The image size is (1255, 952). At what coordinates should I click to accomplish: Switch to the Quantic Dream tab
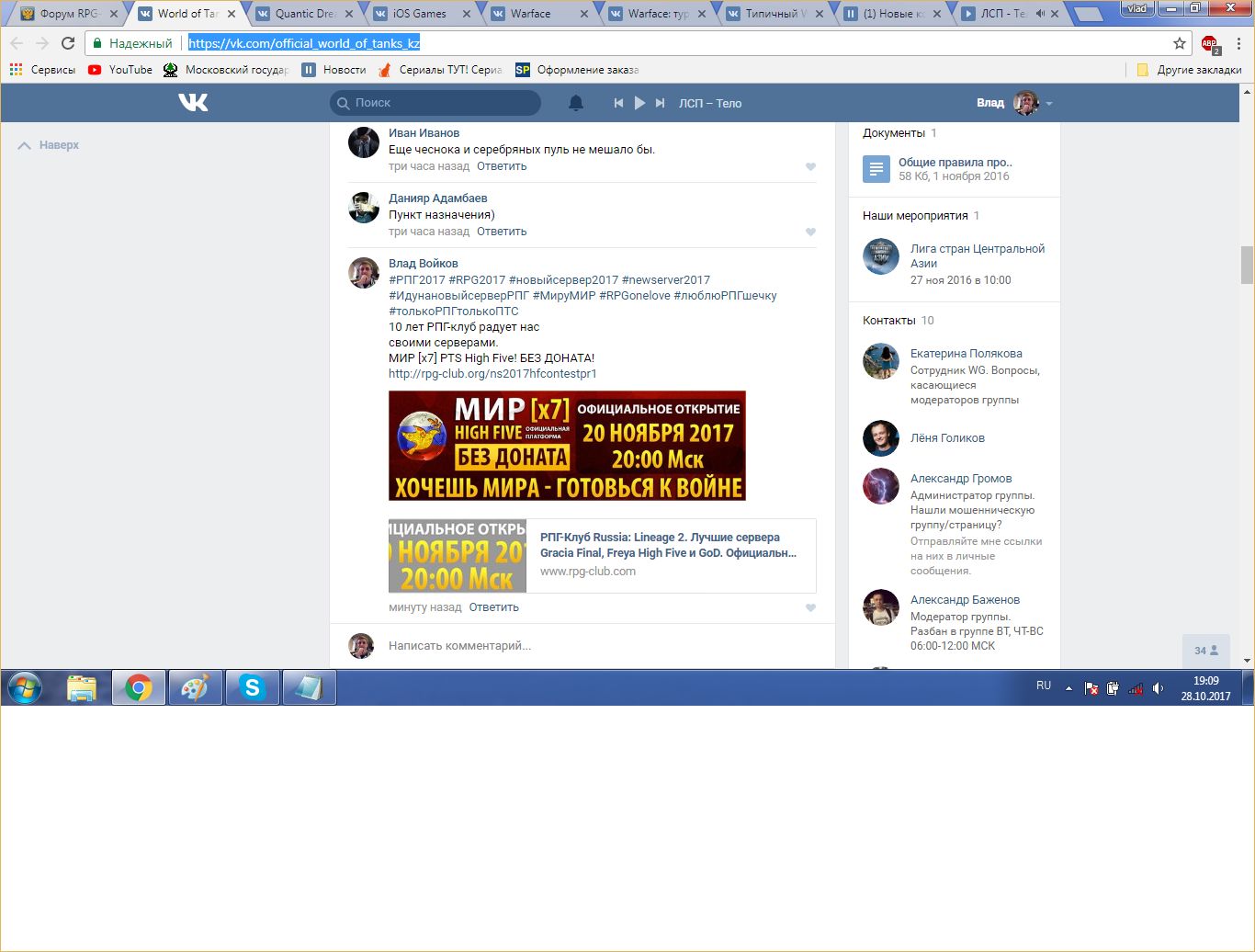point(305,14)
